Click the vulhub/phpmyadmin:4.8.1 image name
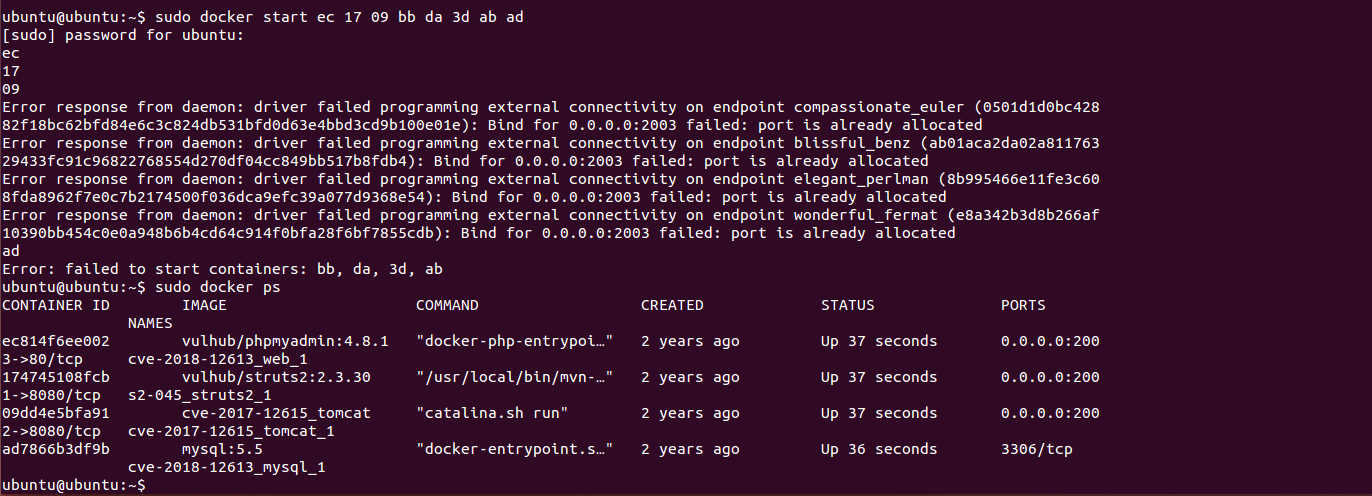This screenshot has width=1372, height=496. tap(285, 342)
